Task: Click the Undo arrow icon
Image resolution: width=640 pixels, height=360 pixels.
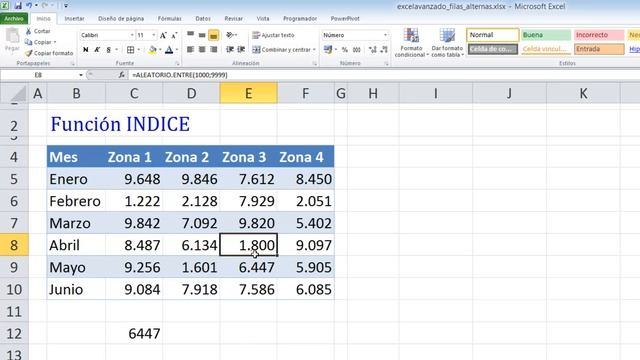Action: pyautogui.click(x=29, y=6)
